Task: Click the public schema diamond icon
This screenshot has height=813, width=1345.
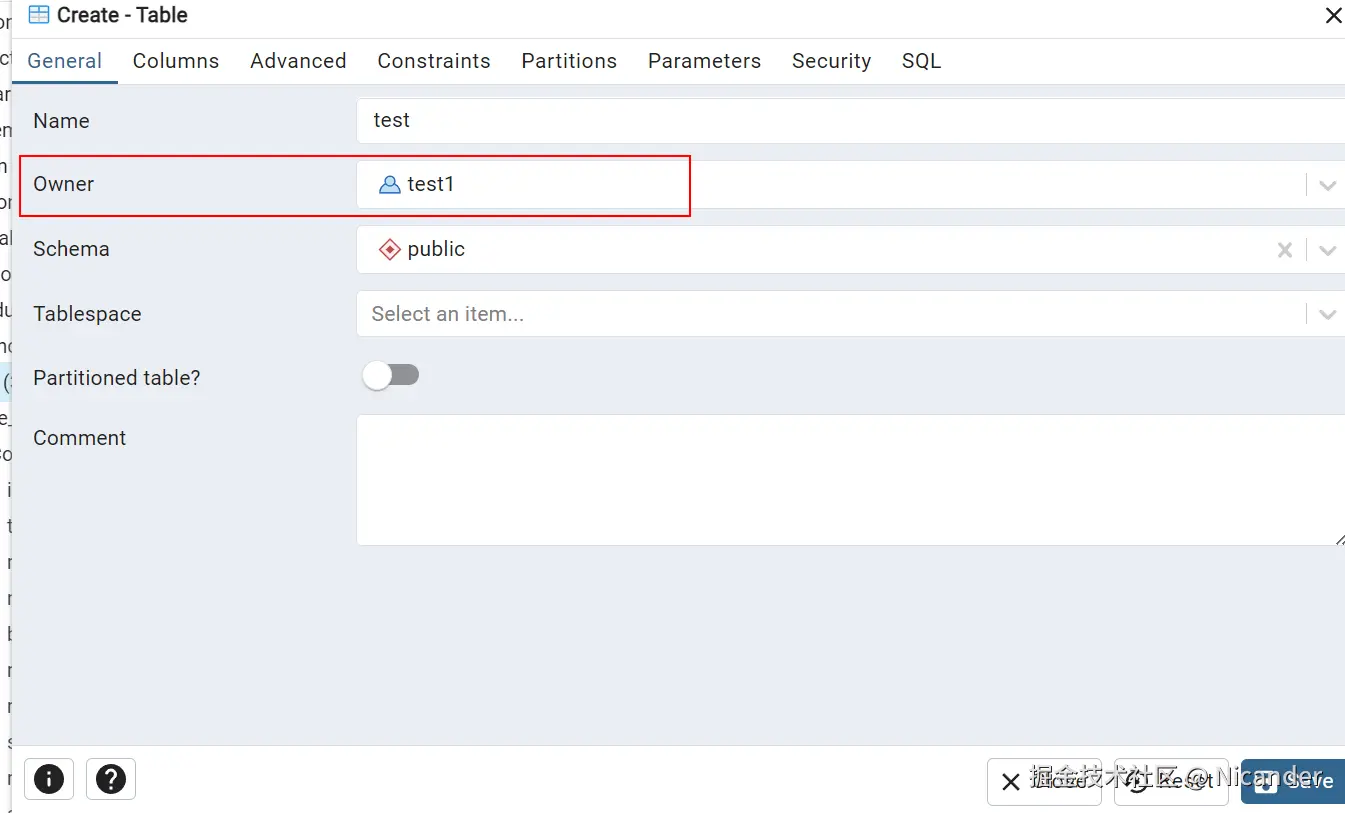Action: tap(389, 250)
